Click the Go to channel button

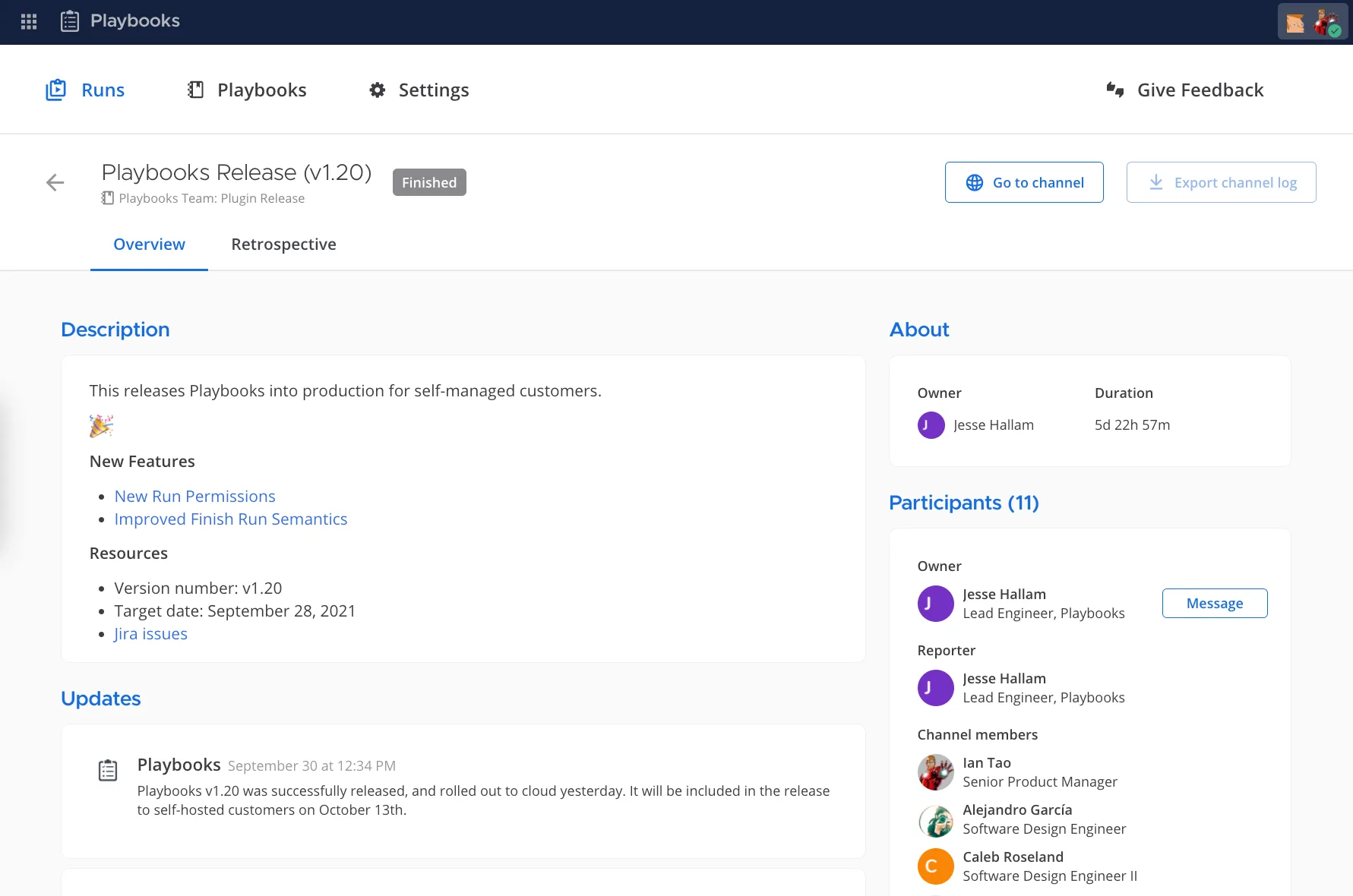pyautogui.click(x=1024, y=182)
